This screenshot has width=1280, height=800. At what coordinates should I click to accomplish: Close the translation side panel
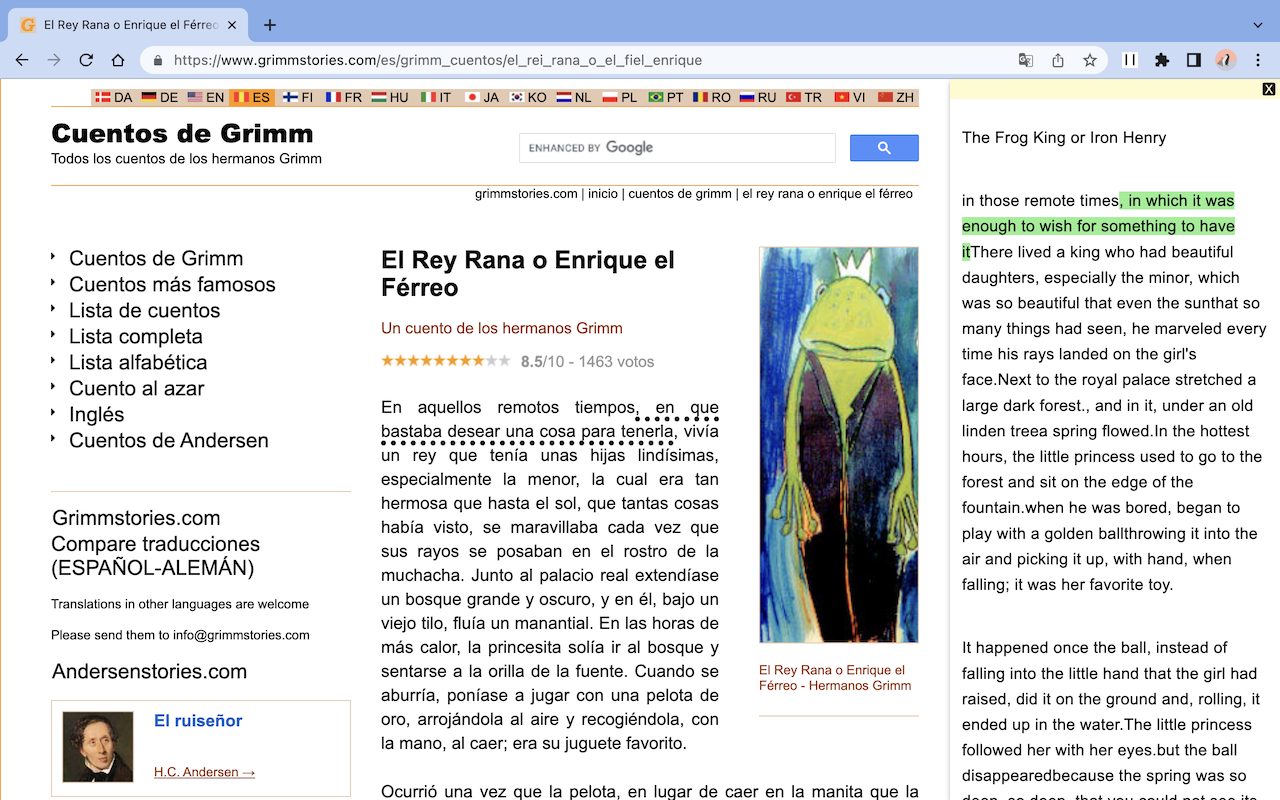pos(1269,89)
